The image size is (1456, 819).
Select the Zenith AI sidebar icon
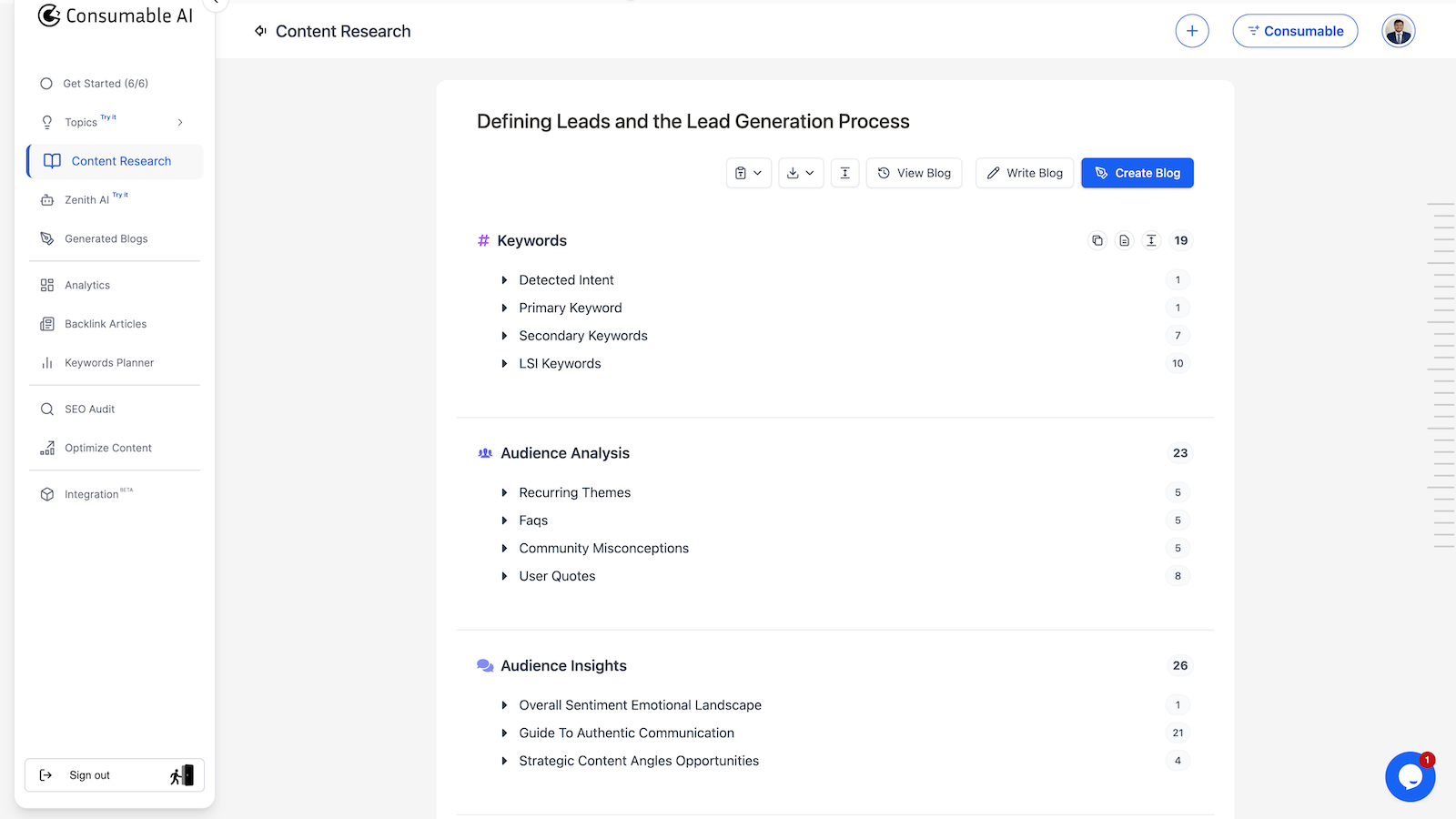(46, 199)
